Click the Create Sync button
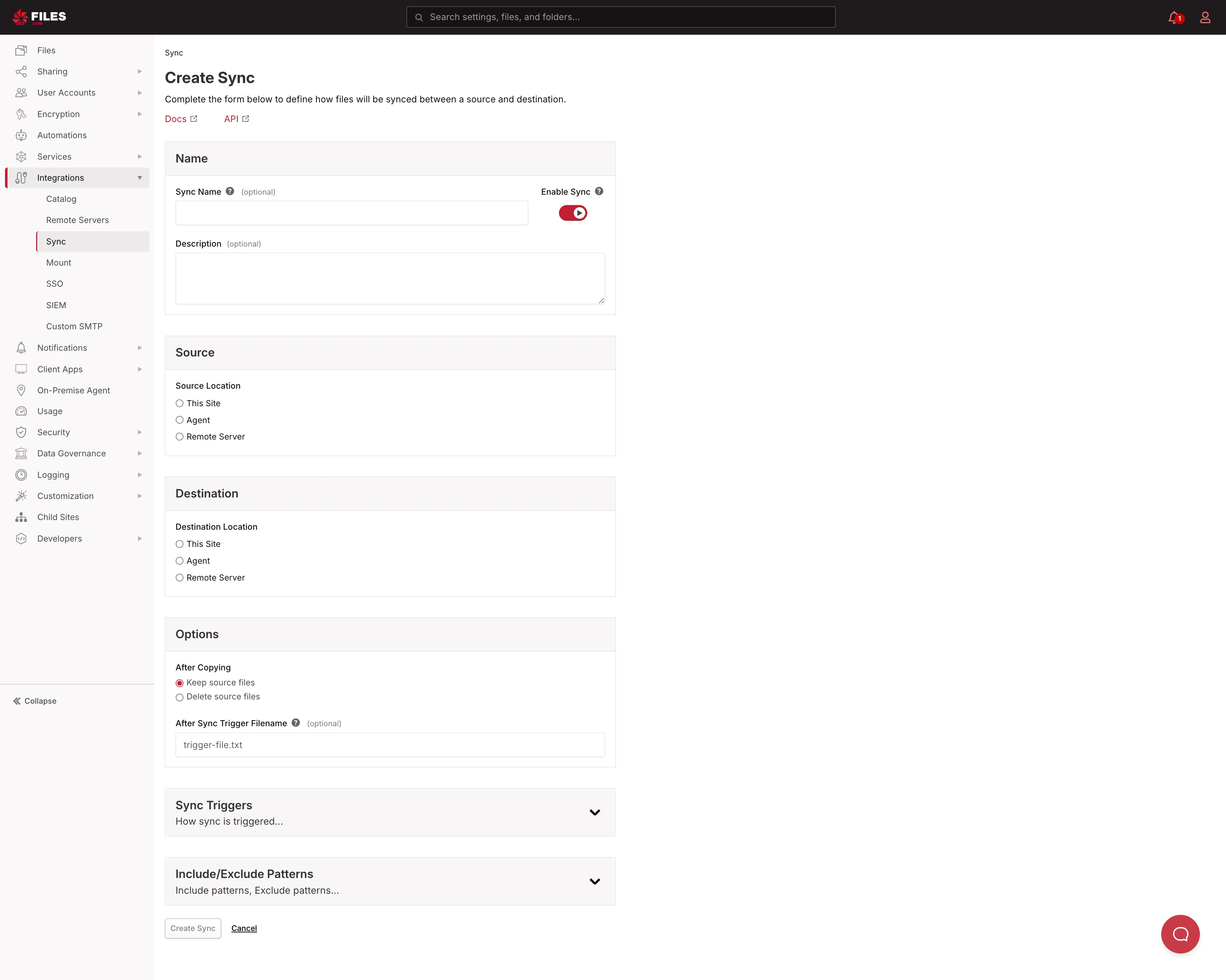 tap(193, 928)
